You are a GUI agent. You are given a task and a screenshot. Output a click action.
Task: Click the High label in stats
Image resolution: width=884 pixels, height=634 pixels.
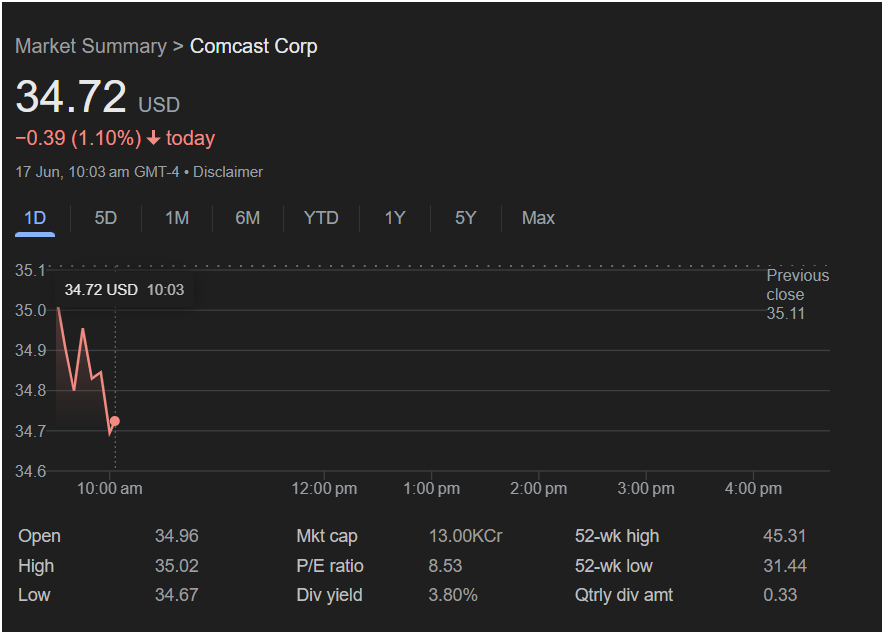pyautogui.click(x=36, y=566)
